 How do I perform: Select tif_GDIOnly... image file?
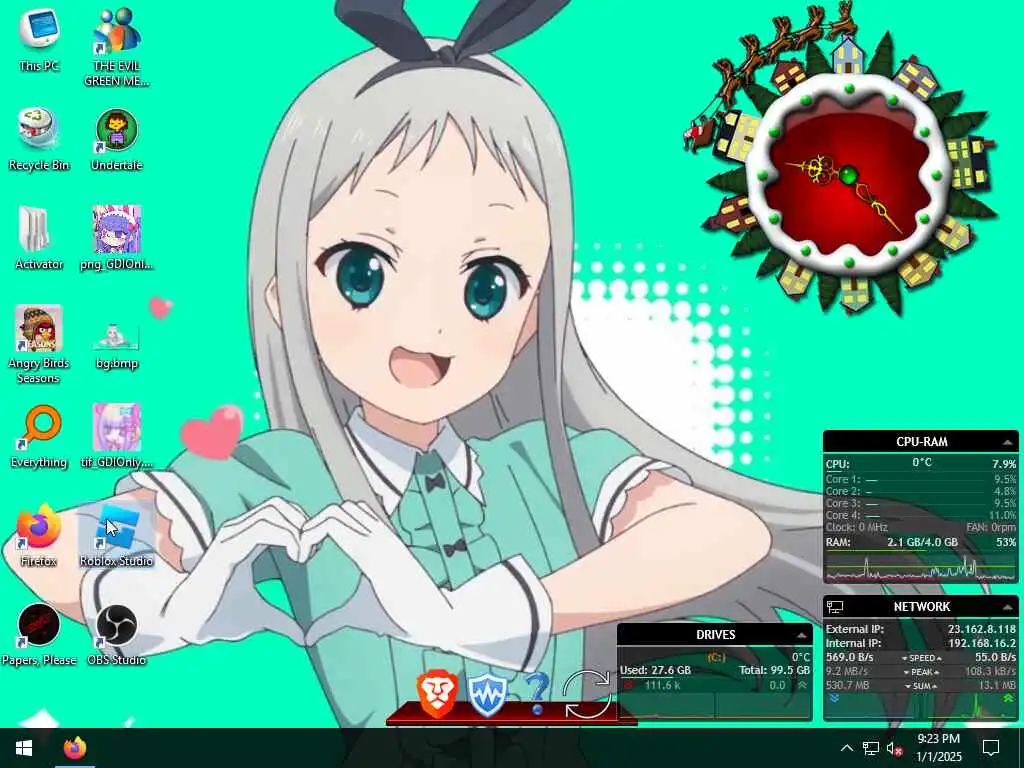[116, 436]
